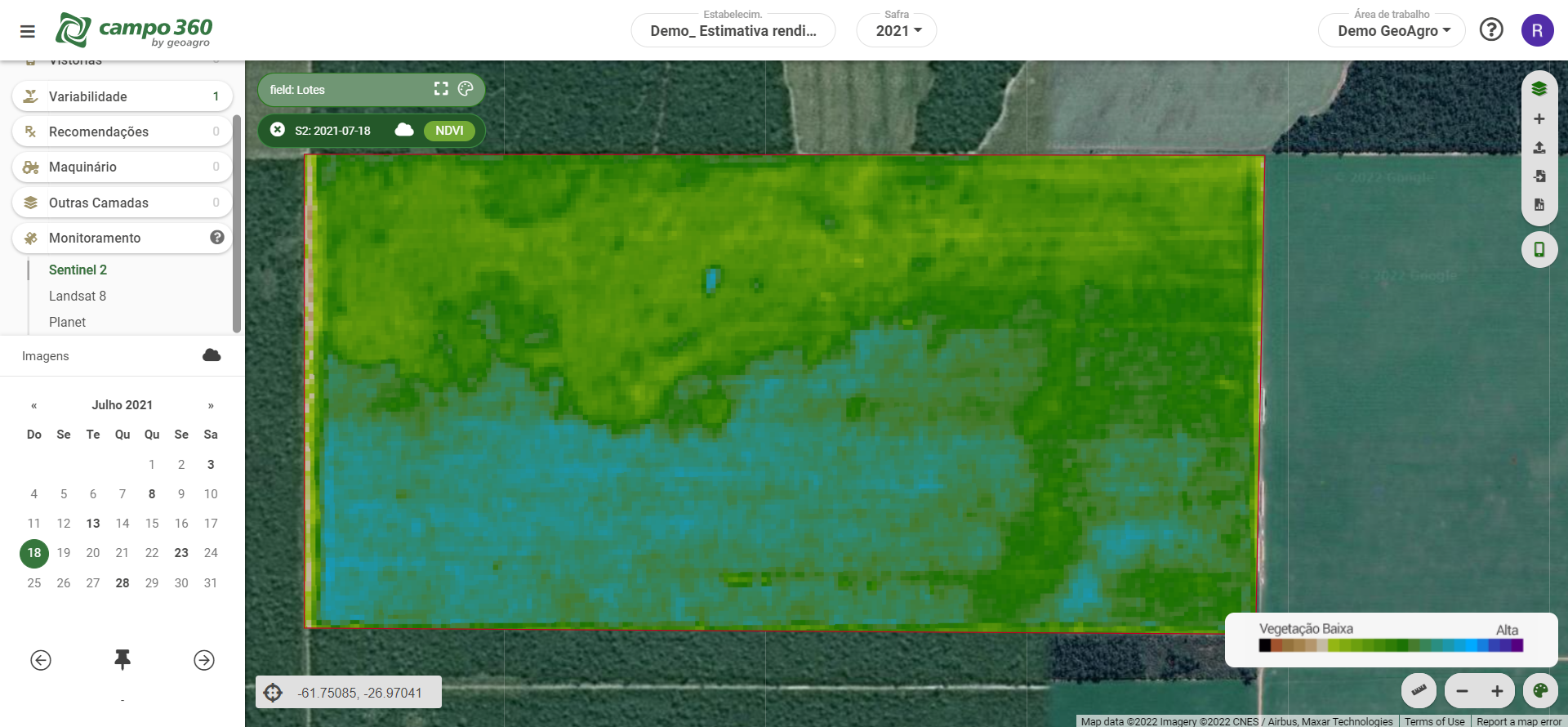Remove the S2 2021-07-18 layer
Screen dimensions: 1568x727
[x=278, y=130]
